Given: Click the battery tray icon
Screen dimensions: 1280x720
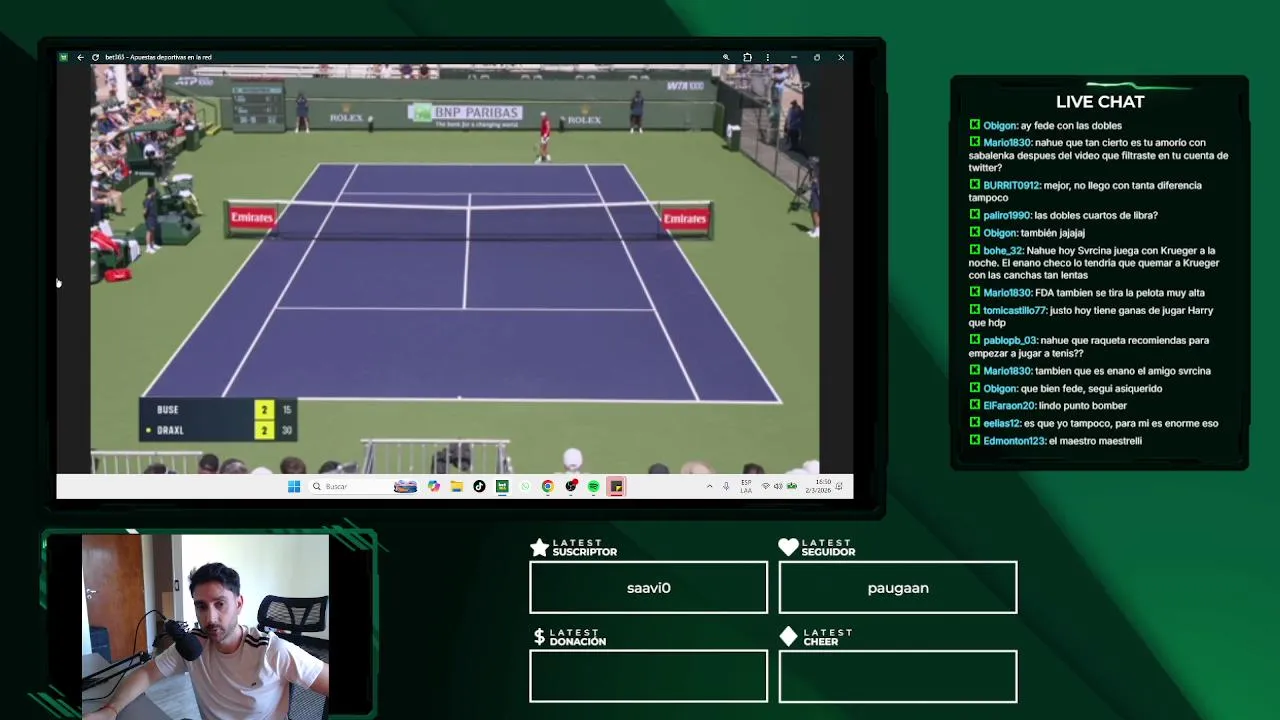Looking at the screenshot, I should (792, 486).
